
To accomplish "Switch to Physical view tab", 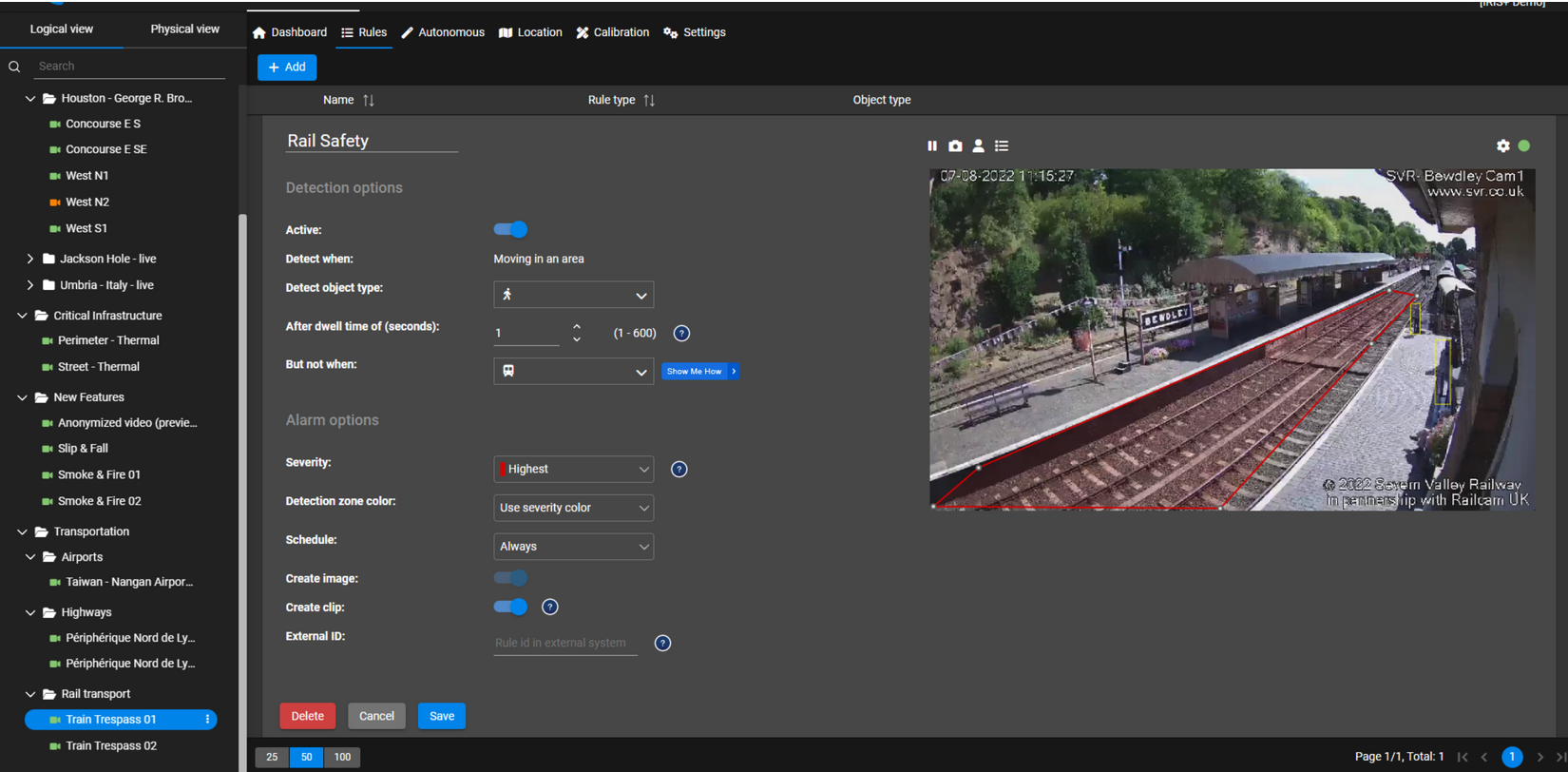I will coord(184,29).
